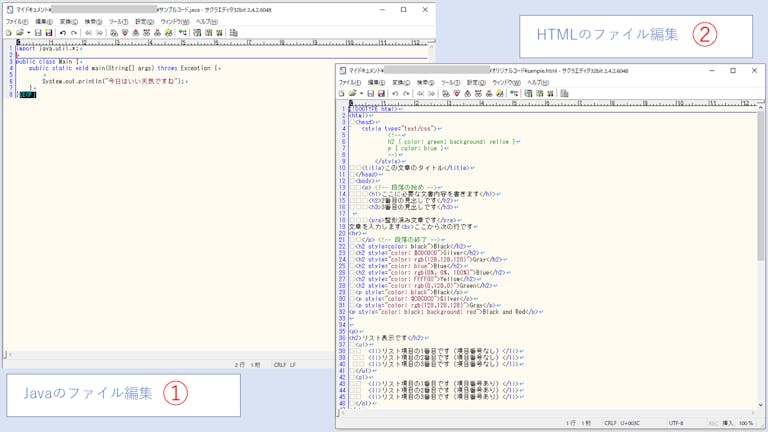Open 検索(S) menu in HTML window

click(425, 82)
